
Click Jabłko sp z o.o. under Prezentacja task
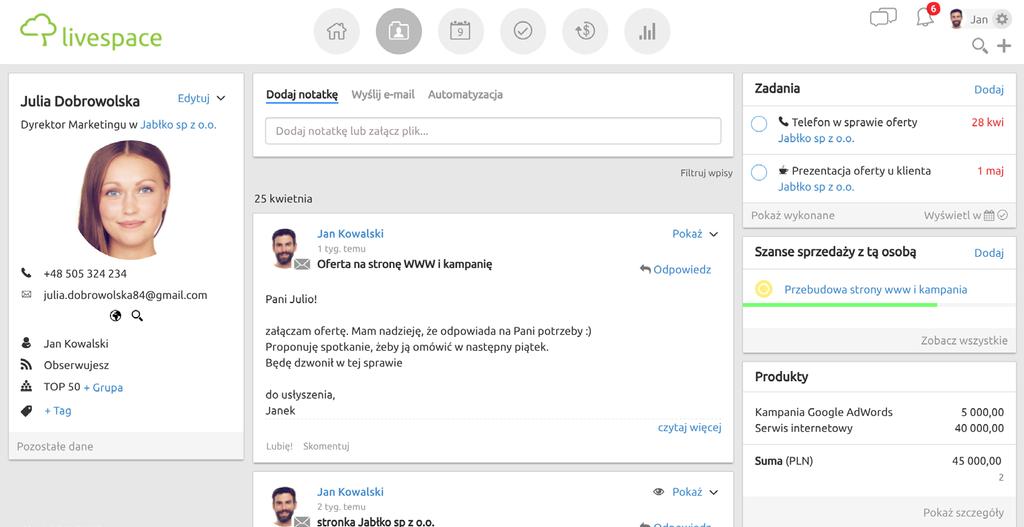tap(816, 187)
